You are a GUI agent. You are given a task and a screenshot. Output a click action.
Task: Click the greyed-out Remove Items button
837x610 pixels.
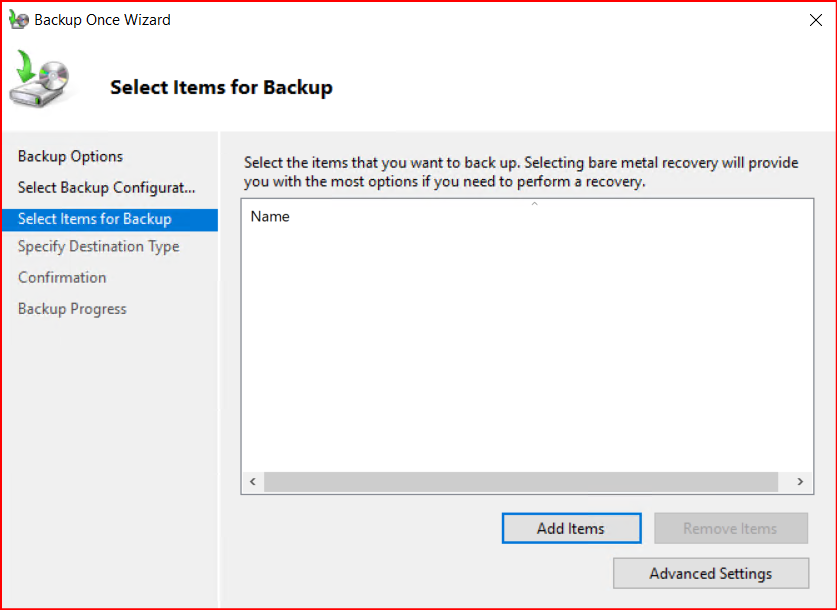click(x=730, y=528)
